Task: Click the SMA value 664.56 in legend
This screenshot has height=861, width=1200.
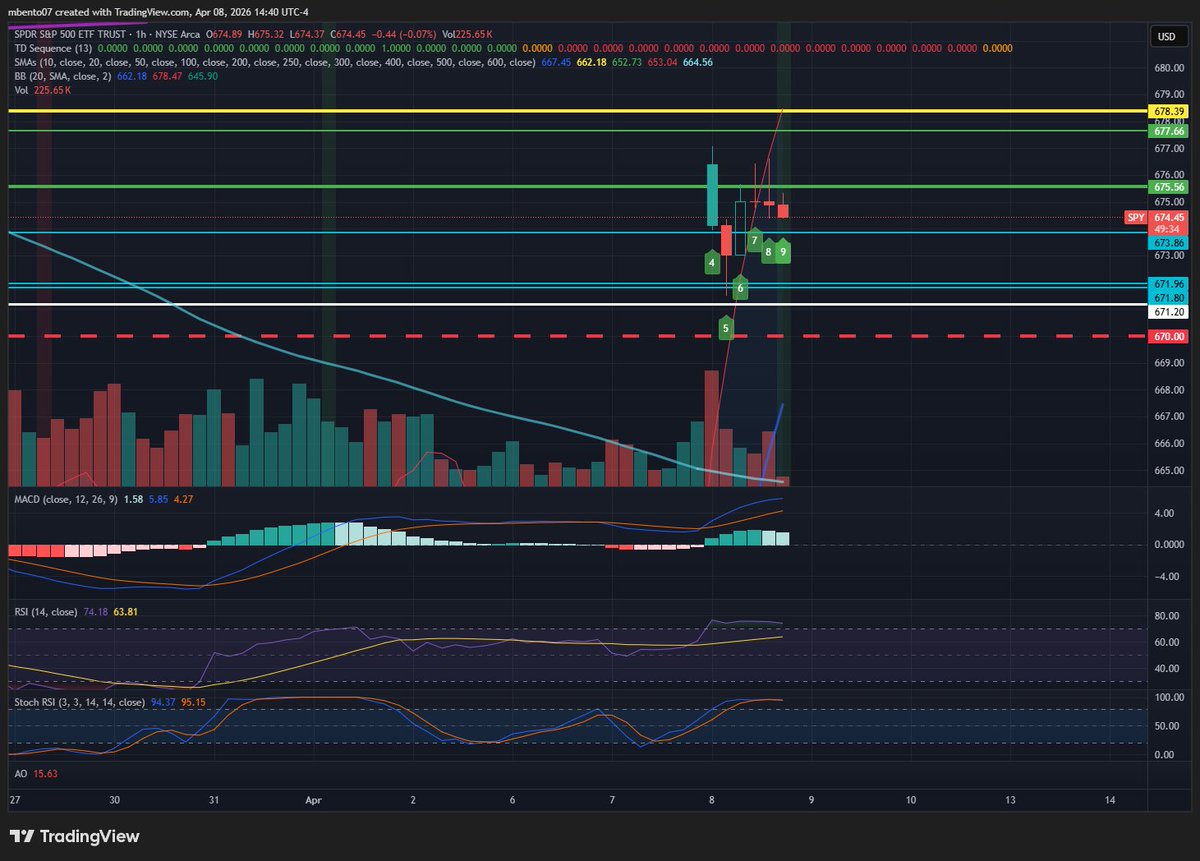Action: tap(697, 62)
